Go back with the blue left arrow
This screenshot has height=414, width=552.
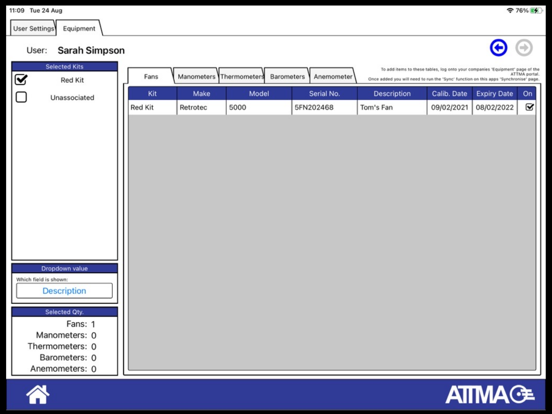point(498,48)
